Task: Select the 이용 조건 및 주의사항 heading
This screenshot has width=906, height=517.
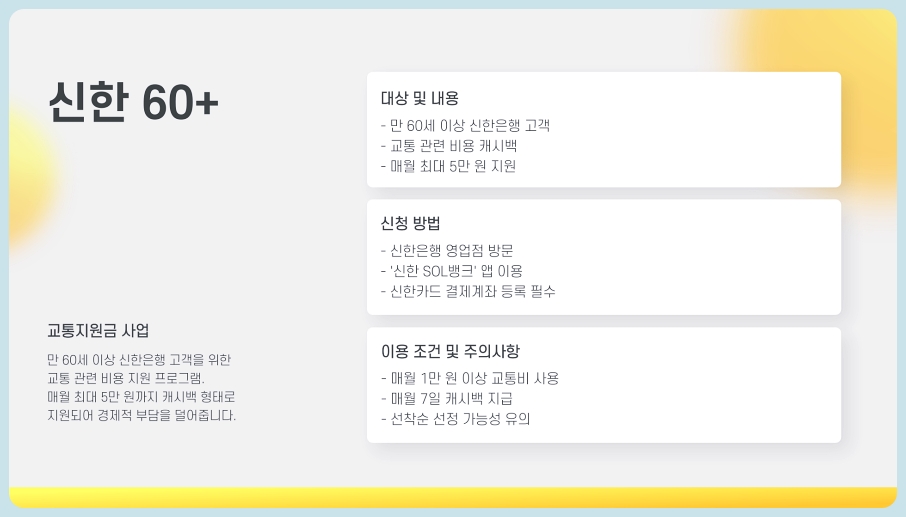Action: pos(450,351)
